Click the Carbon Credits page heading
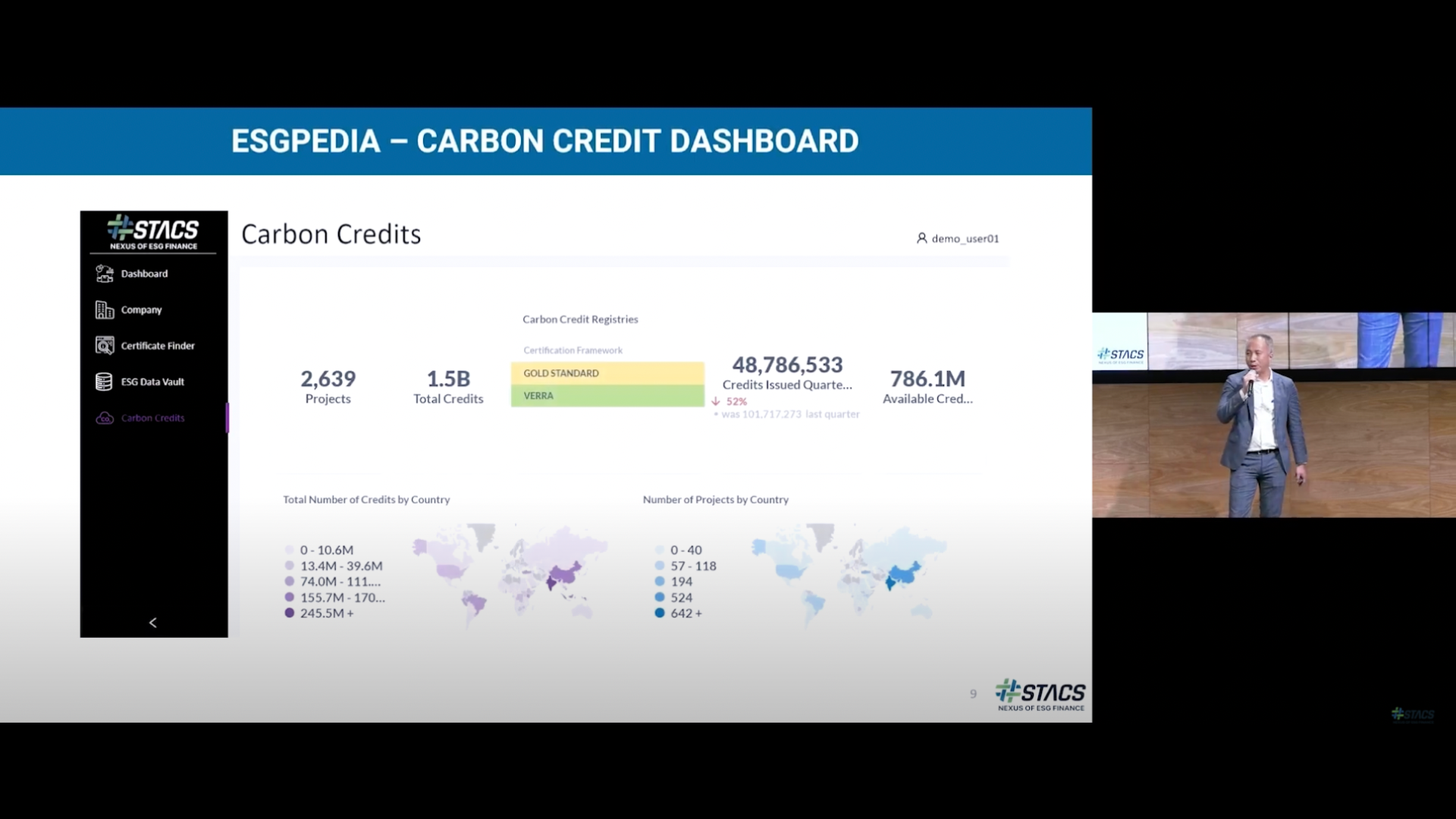The height and width of the screenshot is (819, 1456). click(331, 234)
